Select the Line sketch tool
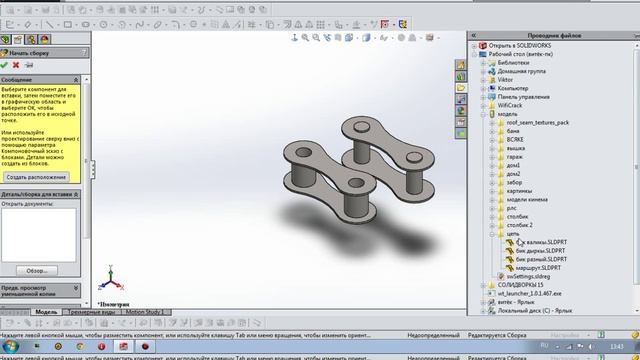The width and height of the screenshot is (640, 360). [x=49, y=24]
